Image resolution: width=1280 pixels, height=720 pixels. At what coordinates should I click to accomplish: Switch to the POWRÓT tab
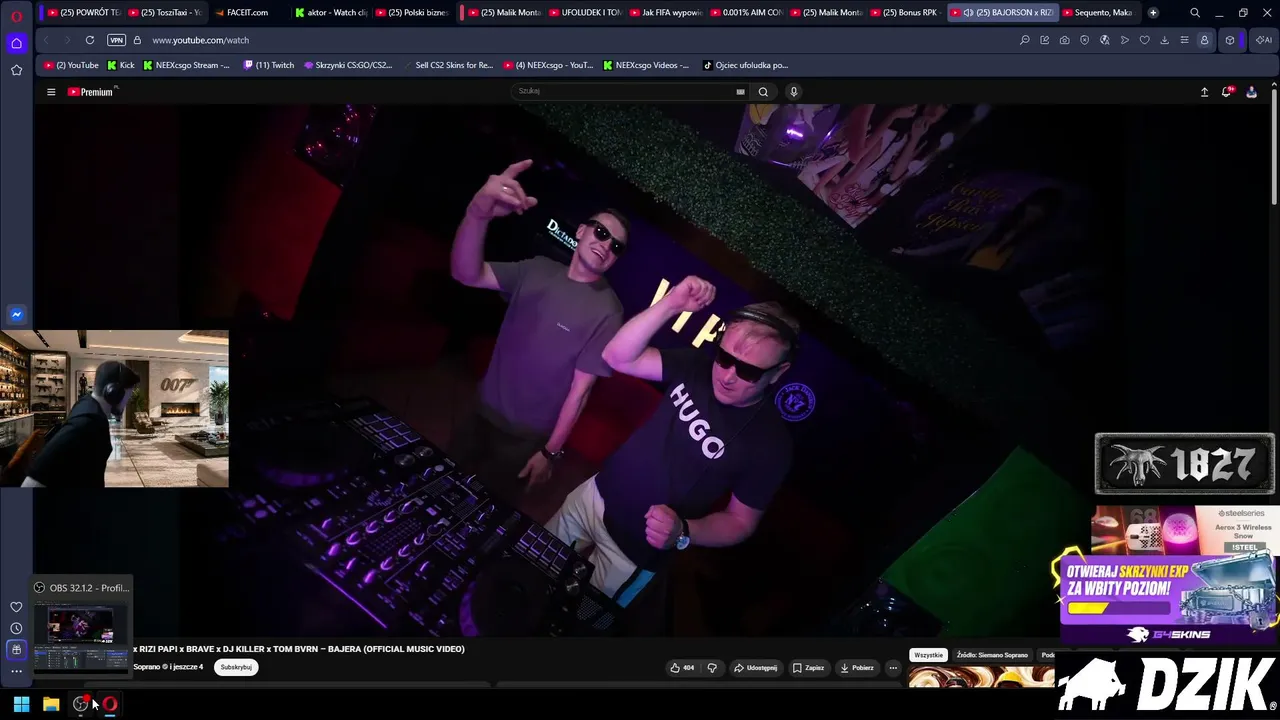tap(84, 12)
